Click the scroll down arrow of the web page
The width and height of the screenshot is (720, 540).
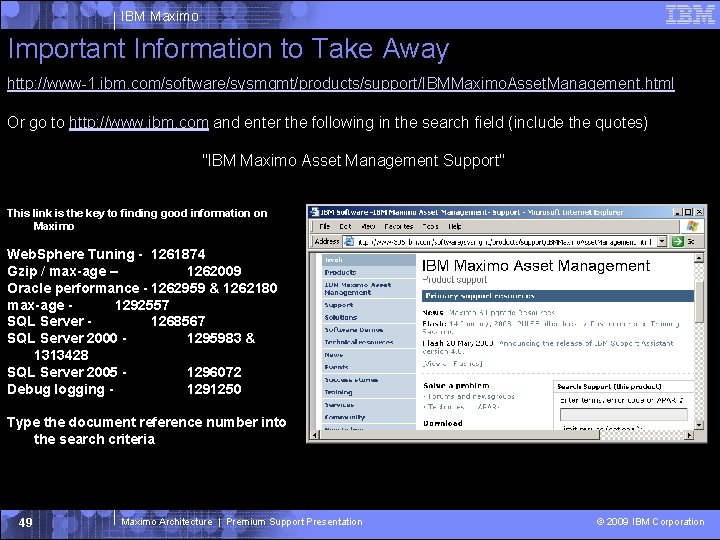[x=698, y=425]
